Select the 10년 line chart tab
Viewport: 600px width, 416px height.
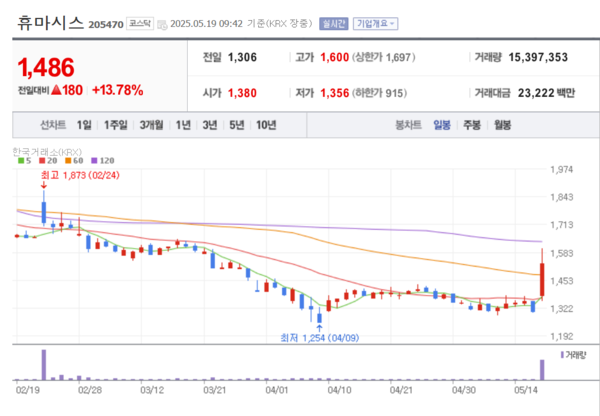[x=266, y=125]
